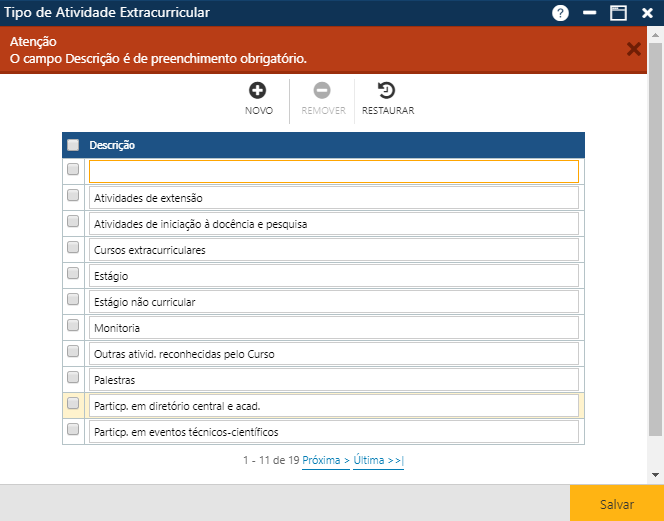The height and width of the screenshot is (521, 664).
Task: Click the scrollbar down arrow
Action: (x=655, y=475)
